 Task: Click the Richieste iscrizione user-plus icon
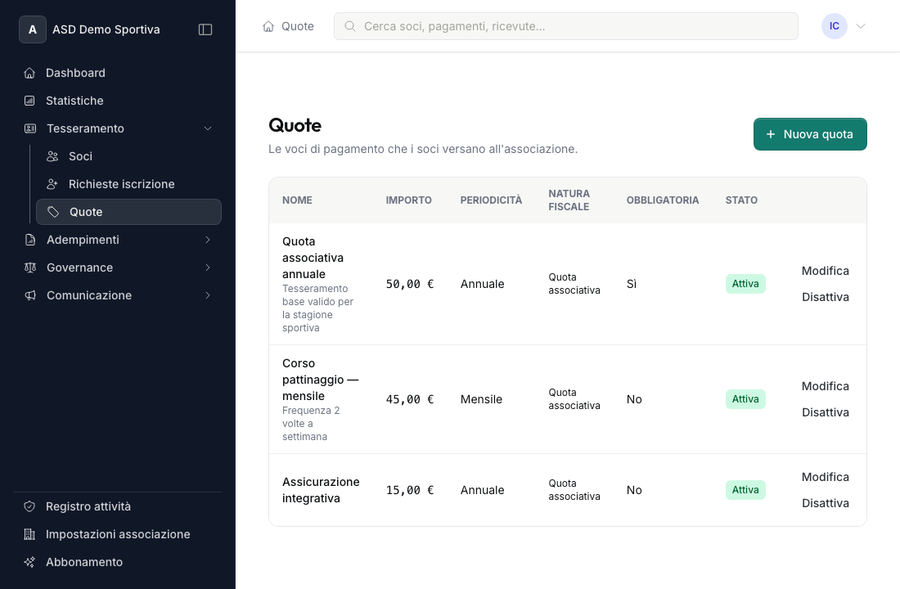53,184
